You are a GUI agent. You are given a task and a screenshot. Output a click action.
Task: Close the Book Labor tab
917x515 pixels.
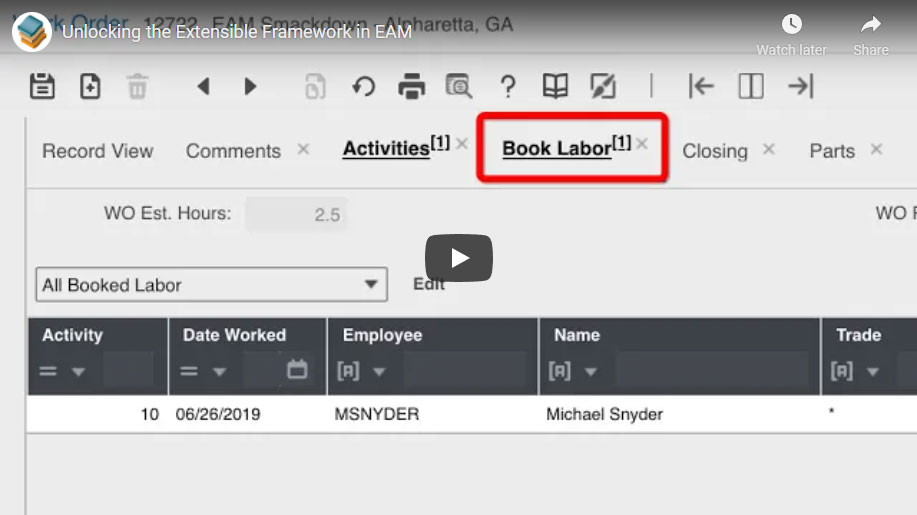tap(642, 143)
